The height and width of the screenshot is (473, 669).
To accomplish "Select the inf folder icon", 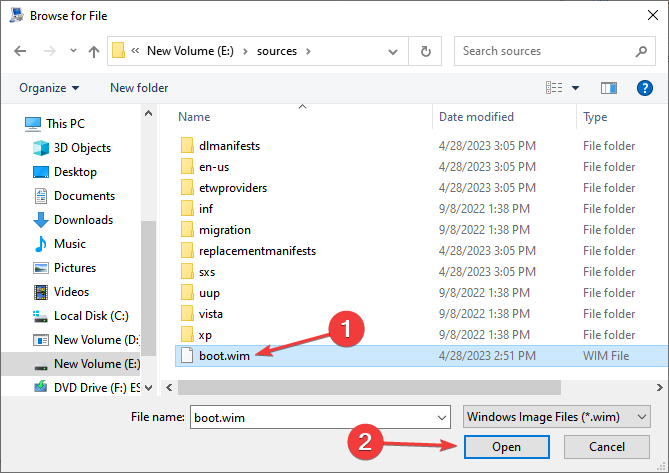I will 187,209.
